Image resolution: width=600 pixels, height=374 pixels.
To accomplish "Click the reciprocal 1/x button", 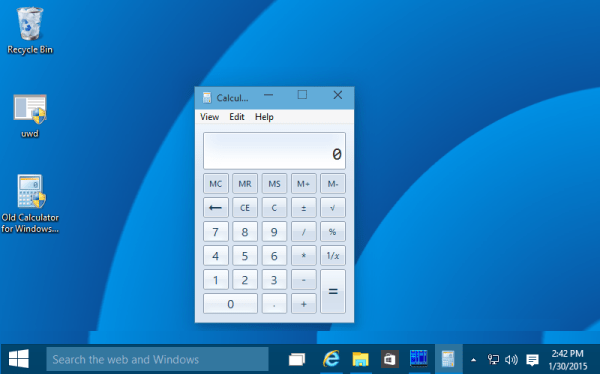I will 333,256.
